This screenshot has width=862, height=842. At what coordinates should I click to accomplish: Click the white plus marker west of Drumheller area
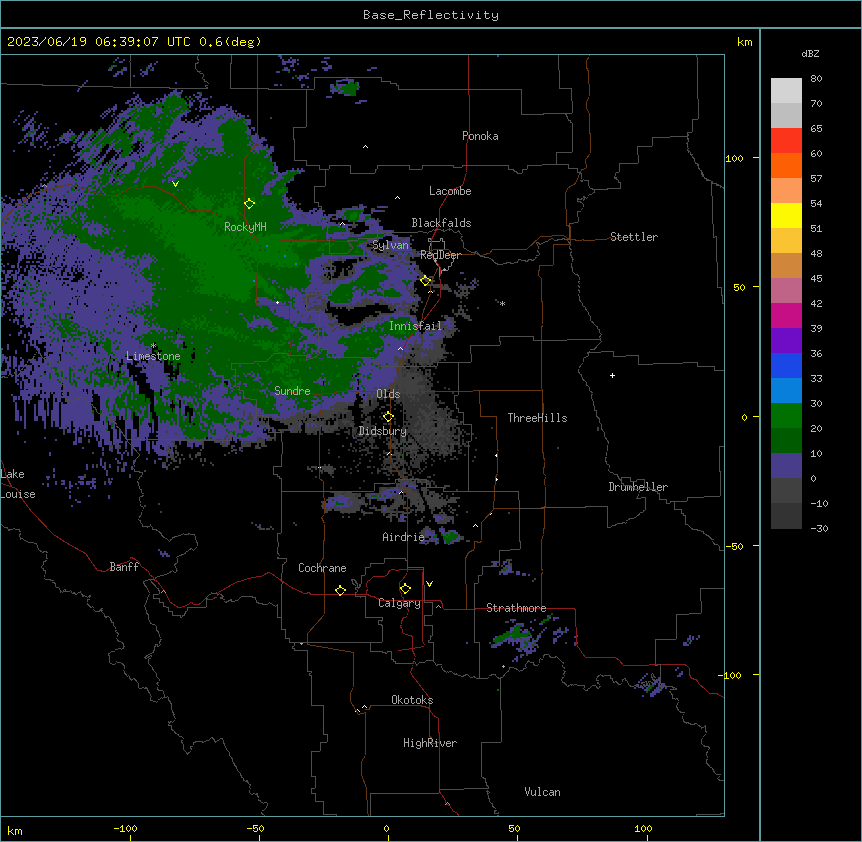612,375
